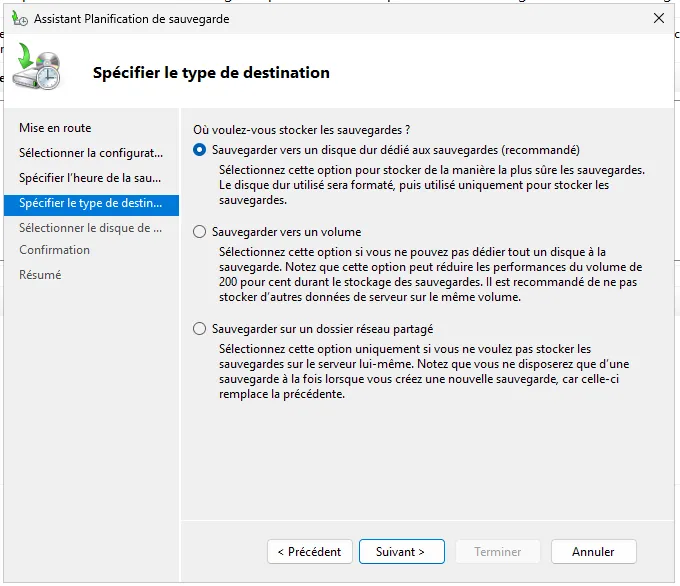
Task: Select dedicated hard disk backup option
Action: coord(200,149)
